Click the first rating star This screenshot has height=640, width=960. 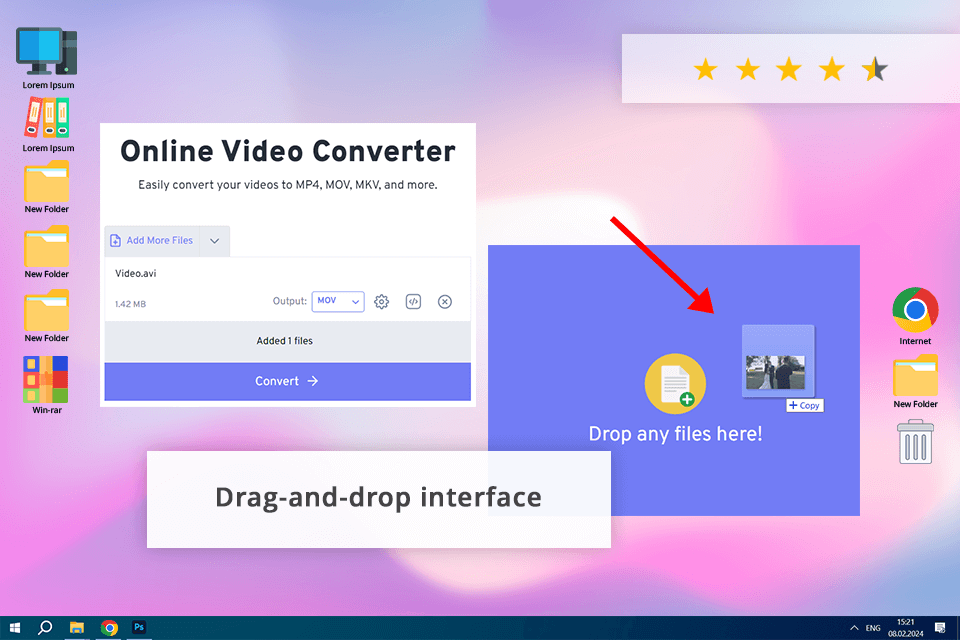tap(705, 69)
